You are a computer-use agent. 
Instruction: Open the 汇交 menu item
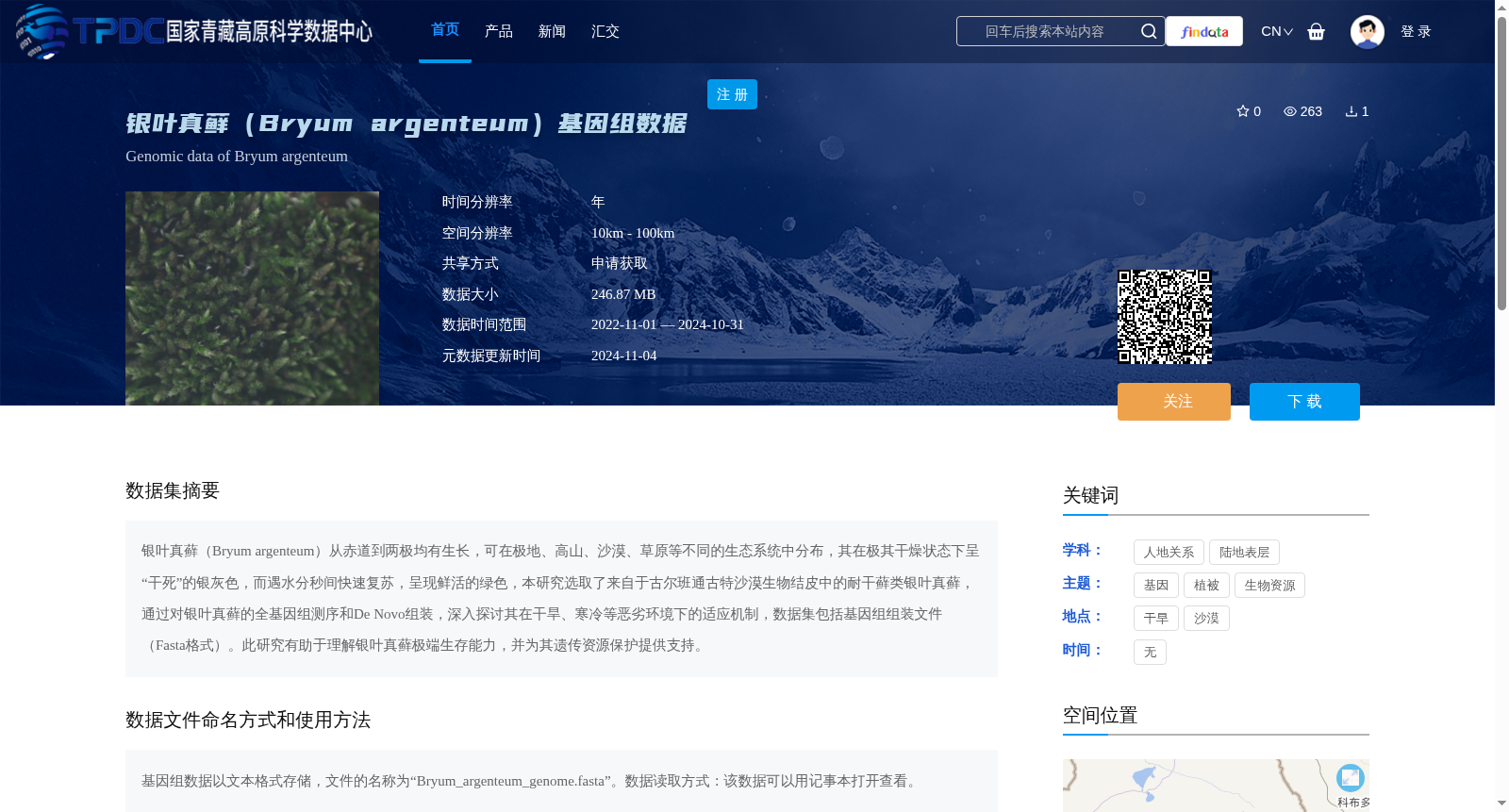pyautogui.click(x=605, y=31)
